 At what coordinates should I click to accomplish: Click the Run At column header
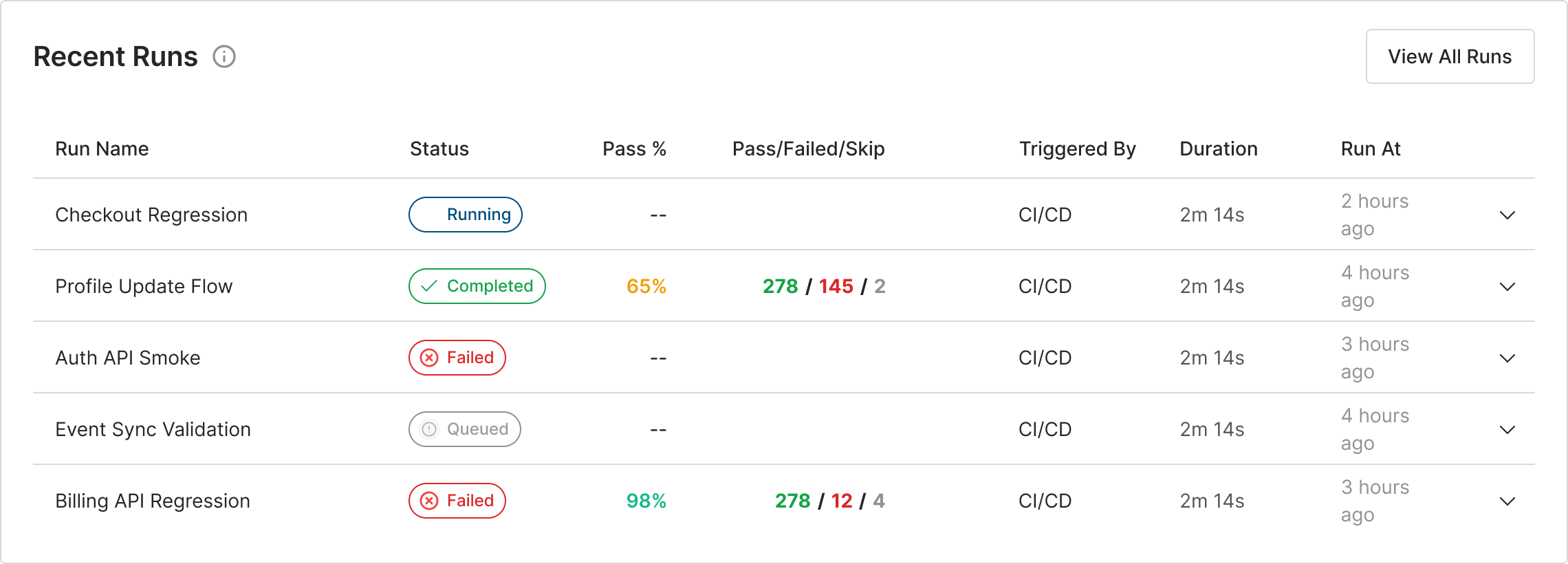coord(1371,149)
